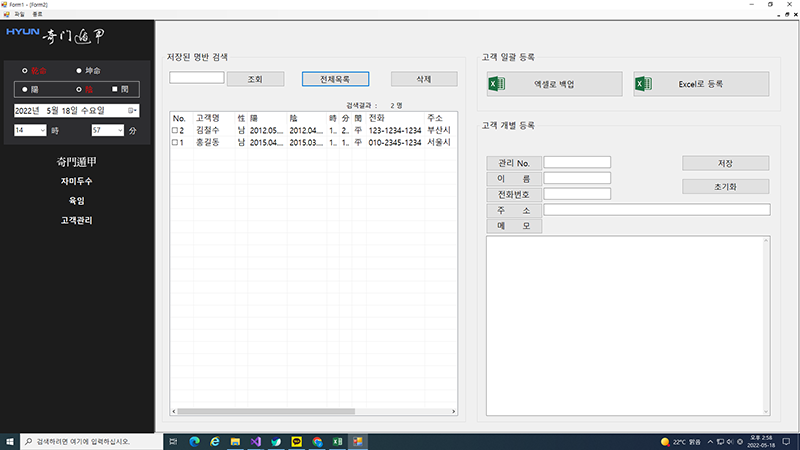Select the 陽 calendar radio button
The image size is (800, 450).
point(24,89)
